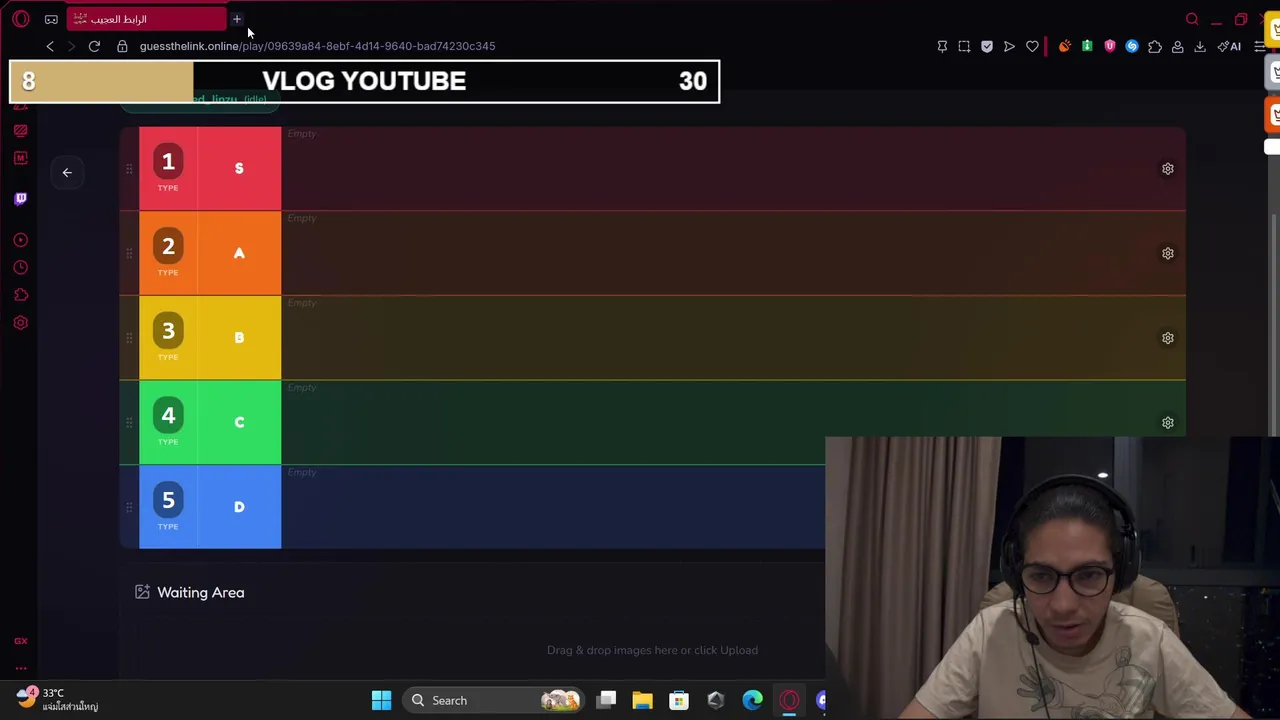Image resolution: width=1280 pixels, height=720 pixels.
Task: Open the ad blocker shield icon
Action: pos(987,46)
